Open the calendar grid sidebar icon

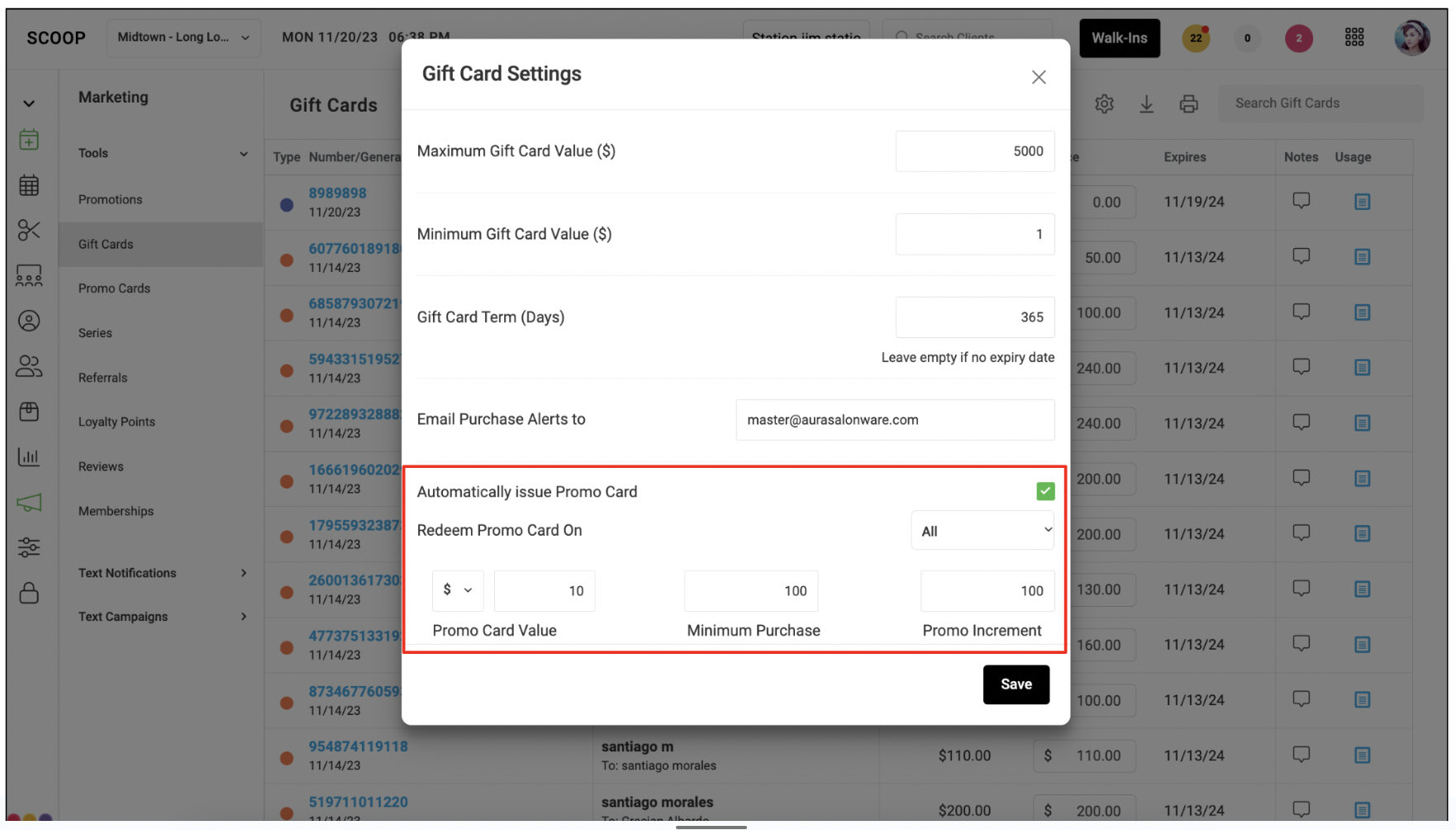[x=29, y=185]
